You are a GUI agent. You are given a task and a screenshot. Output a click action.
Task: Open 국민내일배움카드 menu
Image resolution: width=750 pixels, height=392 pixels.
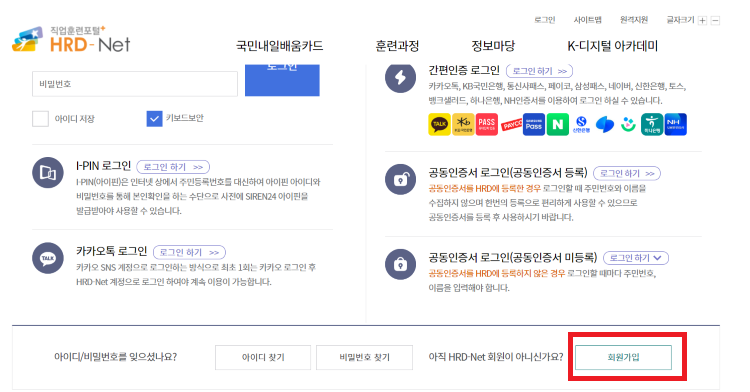click(x=279, y=46)
